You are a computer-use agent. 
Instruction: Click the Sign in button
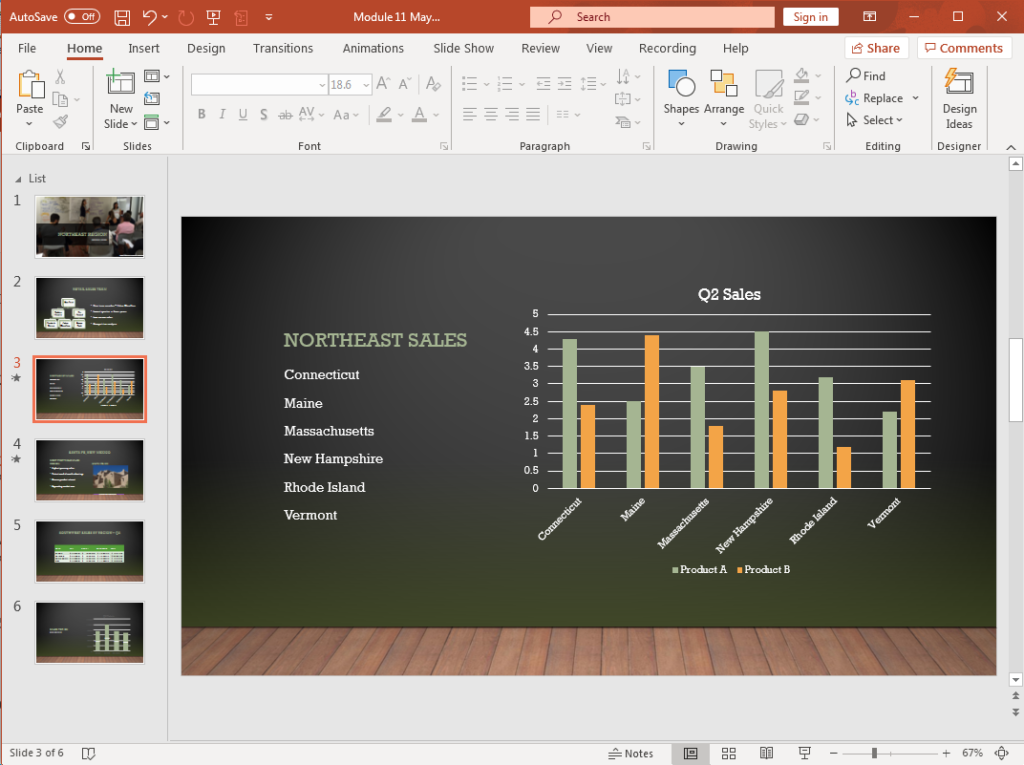point(810,17)
